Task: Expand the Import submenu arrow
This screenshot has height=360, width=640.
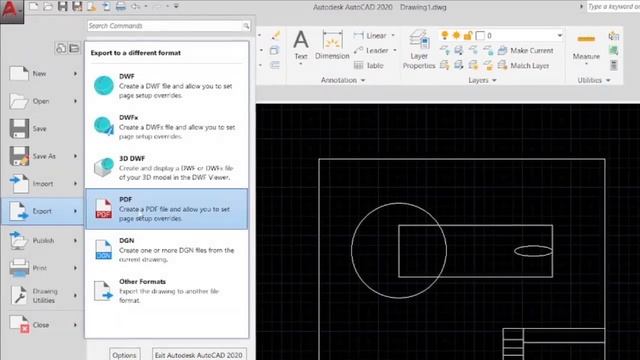Action: tap(76, 184)
